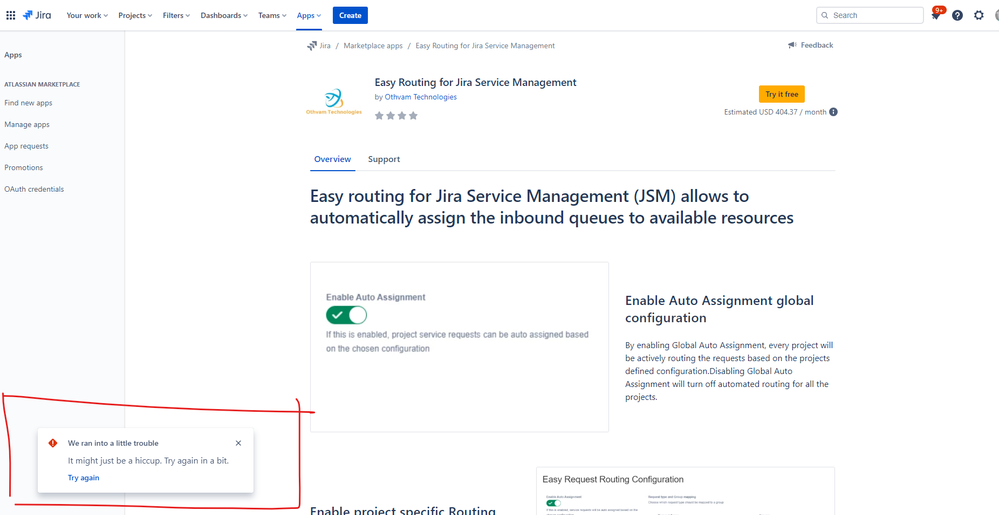Viewport: 999px width, 515px height.
Task: Click into the Search field
Action: click(x=870, y=15)
